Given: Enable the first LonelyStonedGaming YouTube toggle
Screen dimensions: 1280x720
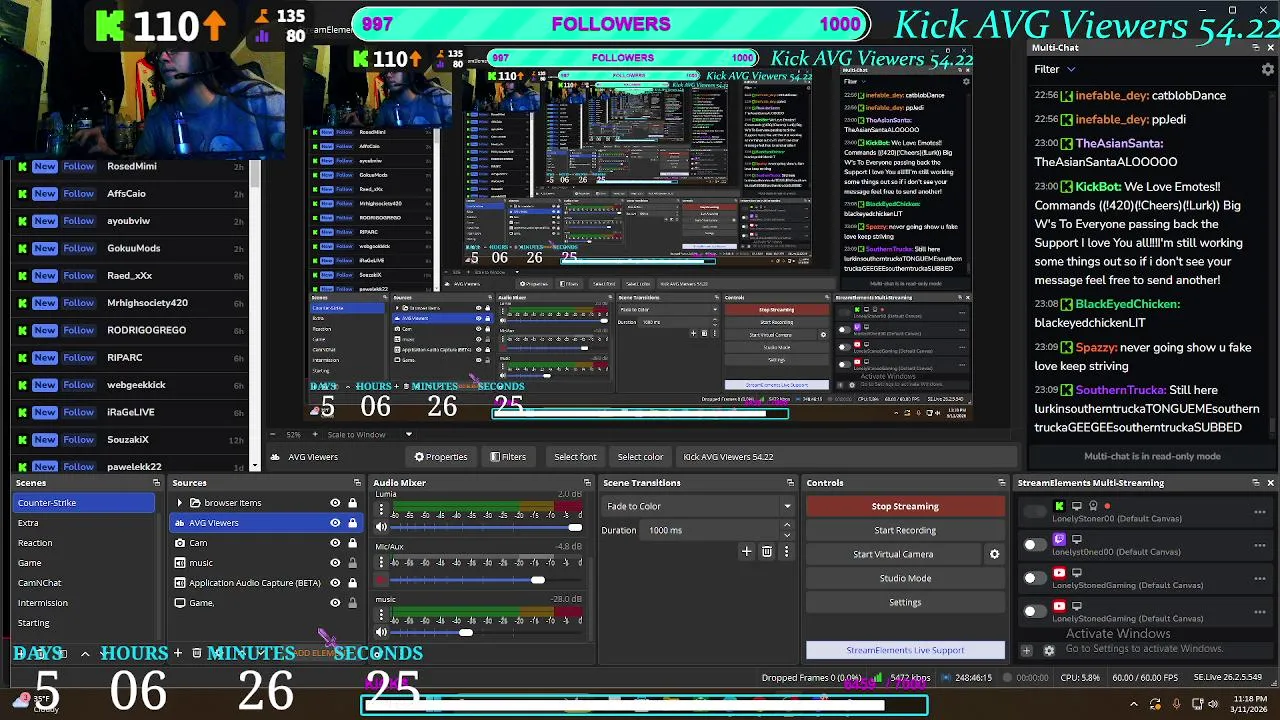Looking at the screenshot, I should point(1034,578).
